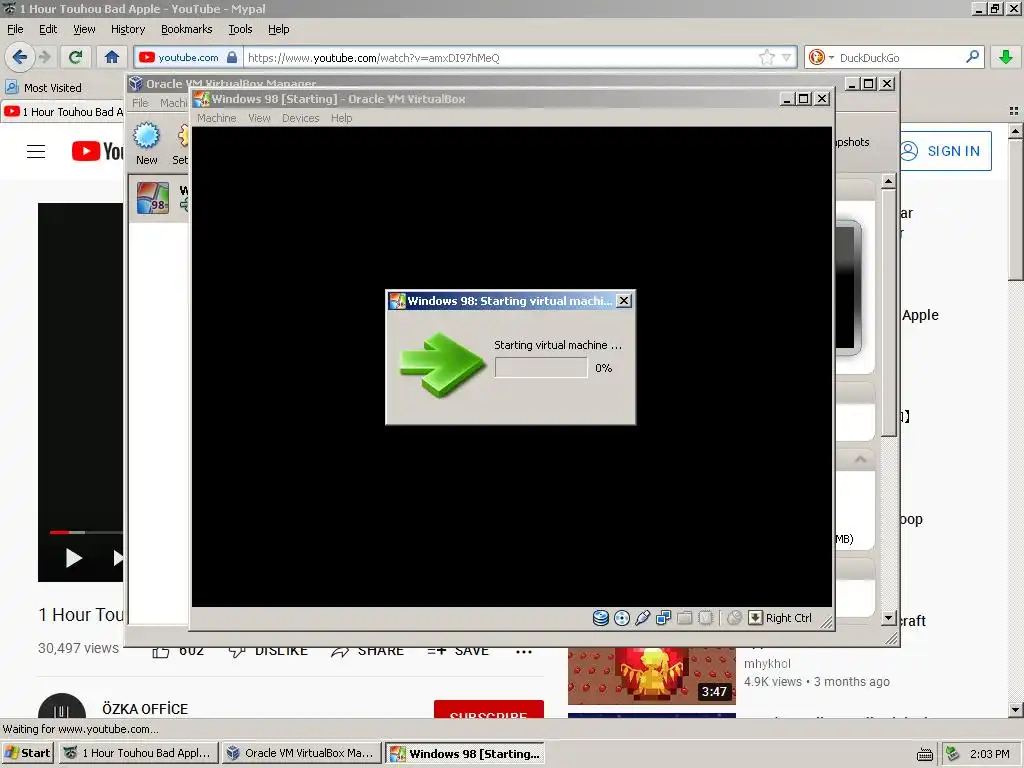Open the View menu in VM window

point(259,118)
